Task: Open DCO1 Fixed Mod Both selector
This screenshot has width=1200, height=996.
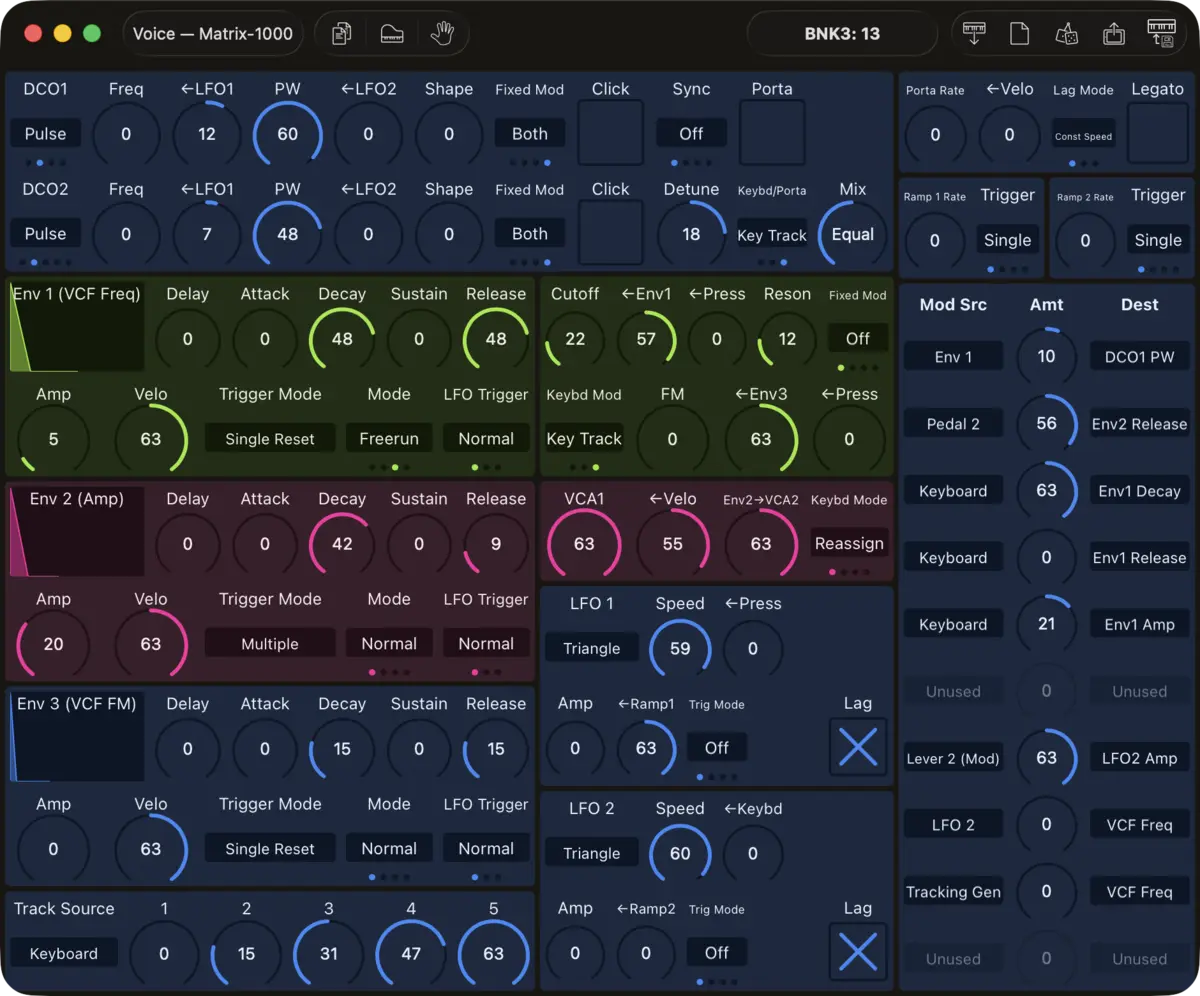Action: [530, 133]
